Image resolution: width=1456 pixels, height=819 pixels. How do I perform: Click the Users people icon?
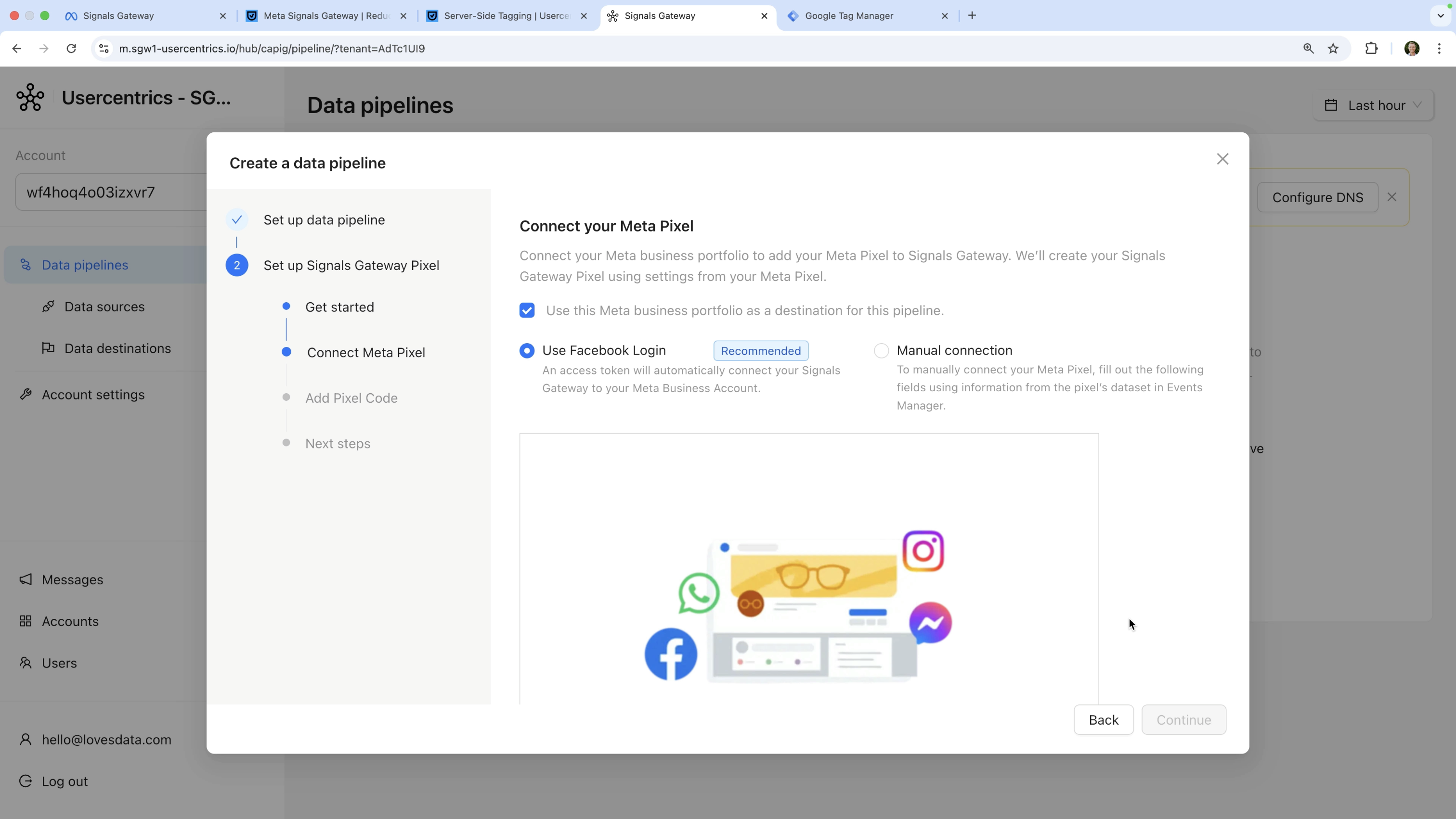(26, 663)
